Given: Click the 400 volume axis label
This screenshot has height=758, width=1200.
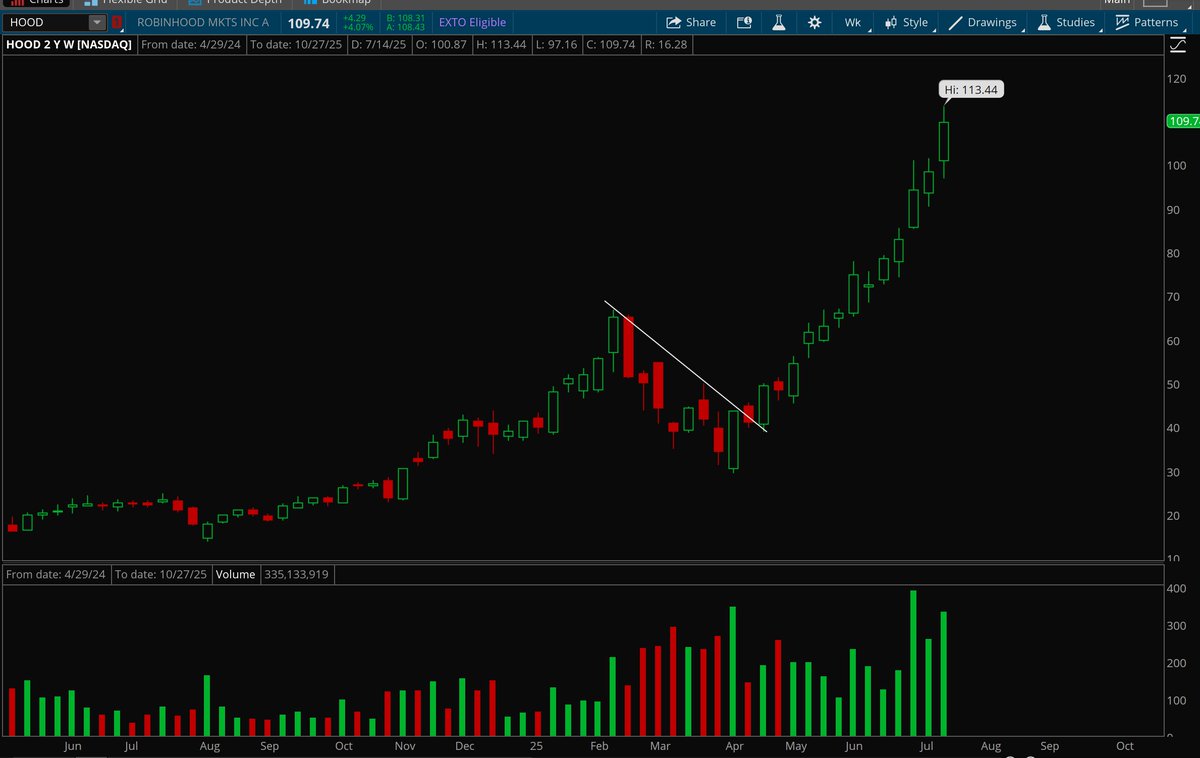Looking at the screenshot, I should pos(1176,588).
